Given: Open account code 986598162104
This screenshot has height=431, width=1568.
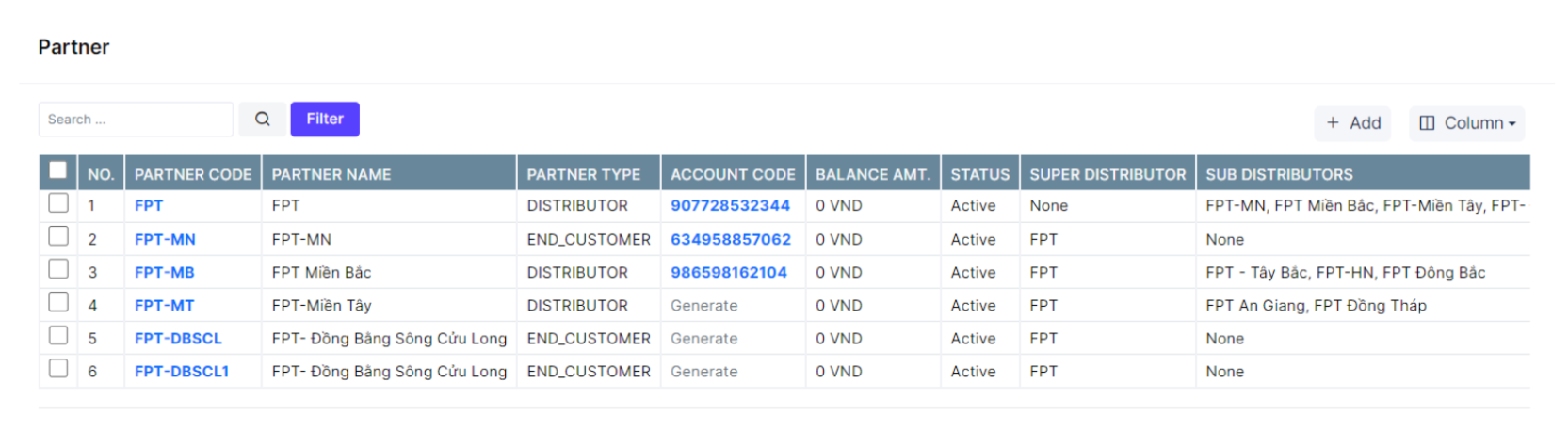Looking at the screenshot, I should tap(729, 273).
